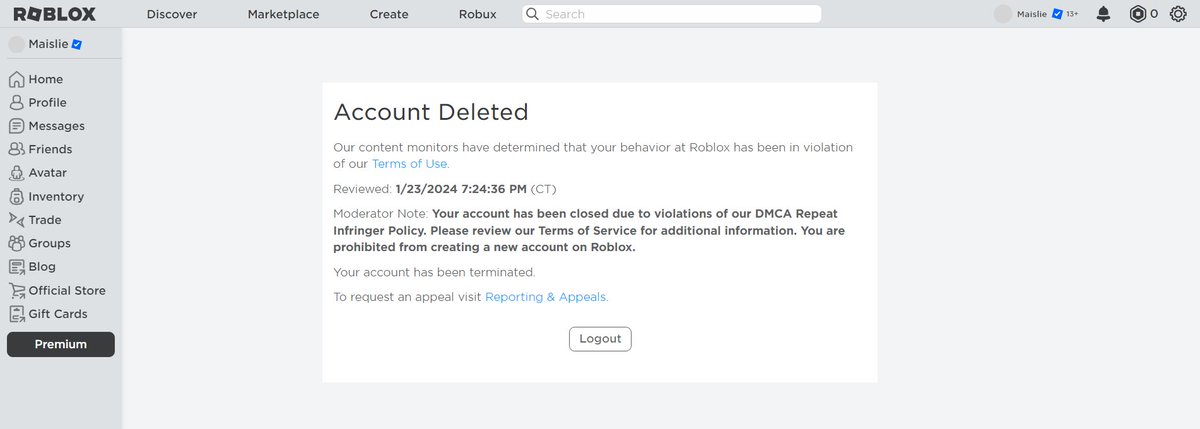Select the Robux tab in header
This screenshot has height=429, width=1200.
pyautogui.click(x=477, y=14)
